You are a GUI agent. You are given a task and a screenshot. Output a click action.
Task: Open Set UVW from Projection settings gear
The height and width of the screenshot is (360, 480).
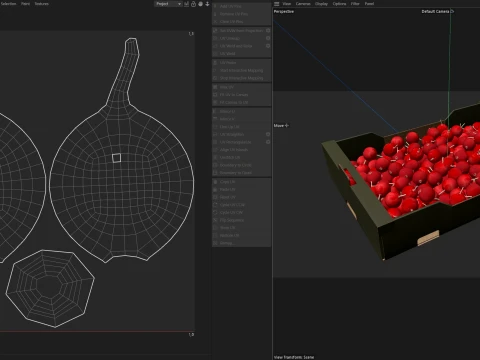[x=268, y=30]
